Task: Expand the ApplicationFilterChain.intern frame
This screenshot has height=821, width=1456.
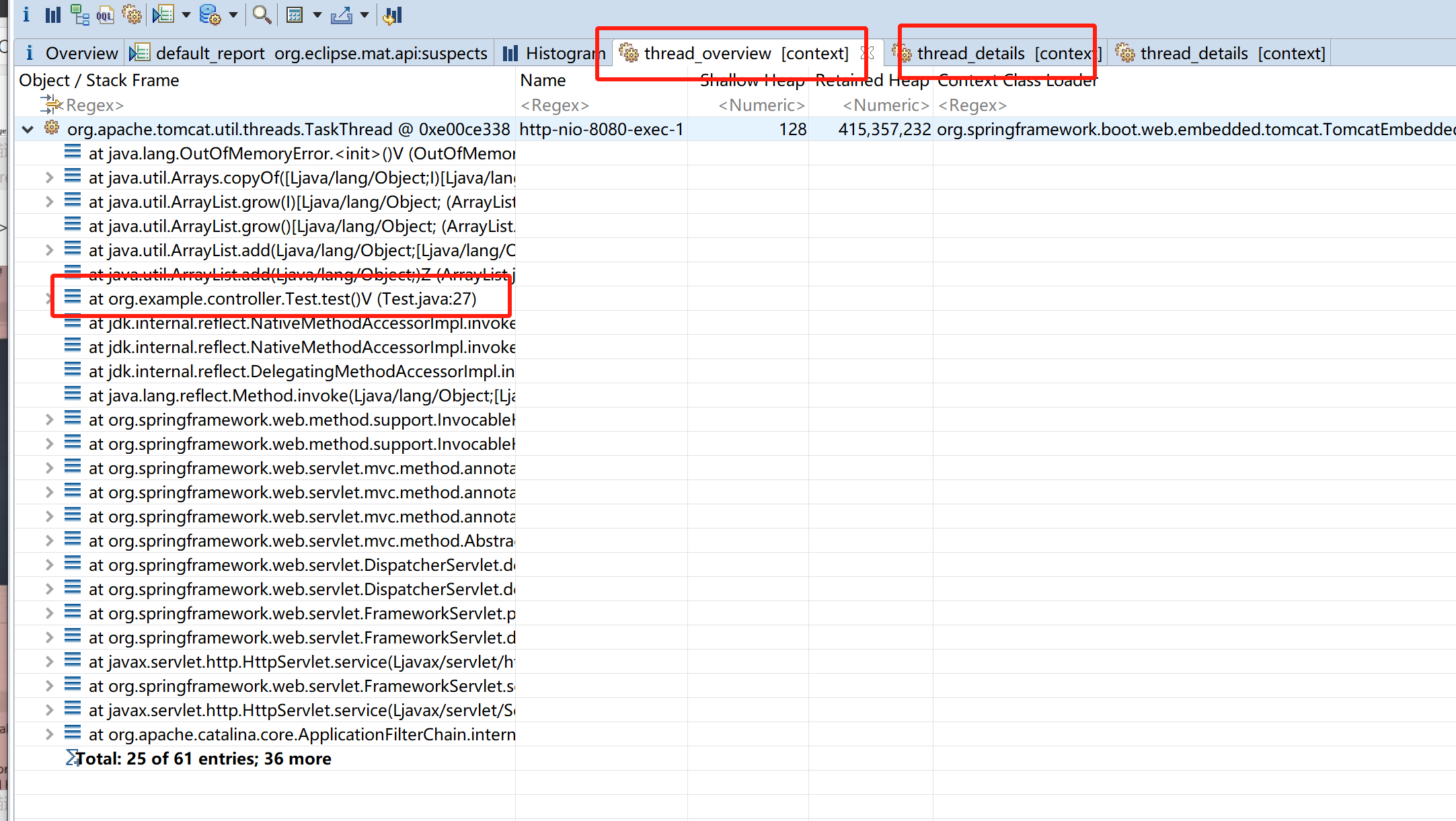Action: (x=49, y=734)
